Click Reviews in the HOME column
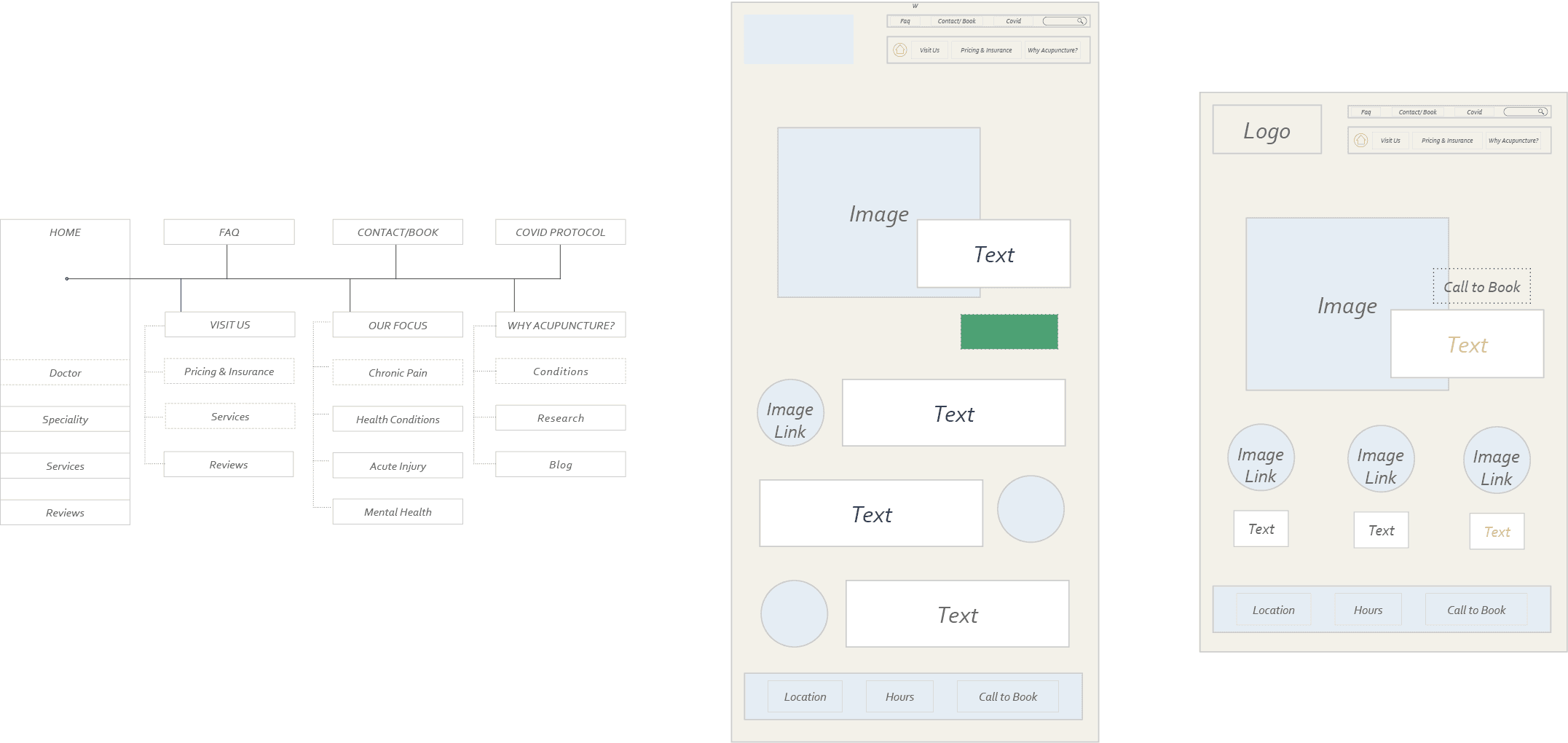The height and width of the screenshot is (743, 1568). point(66,512)
